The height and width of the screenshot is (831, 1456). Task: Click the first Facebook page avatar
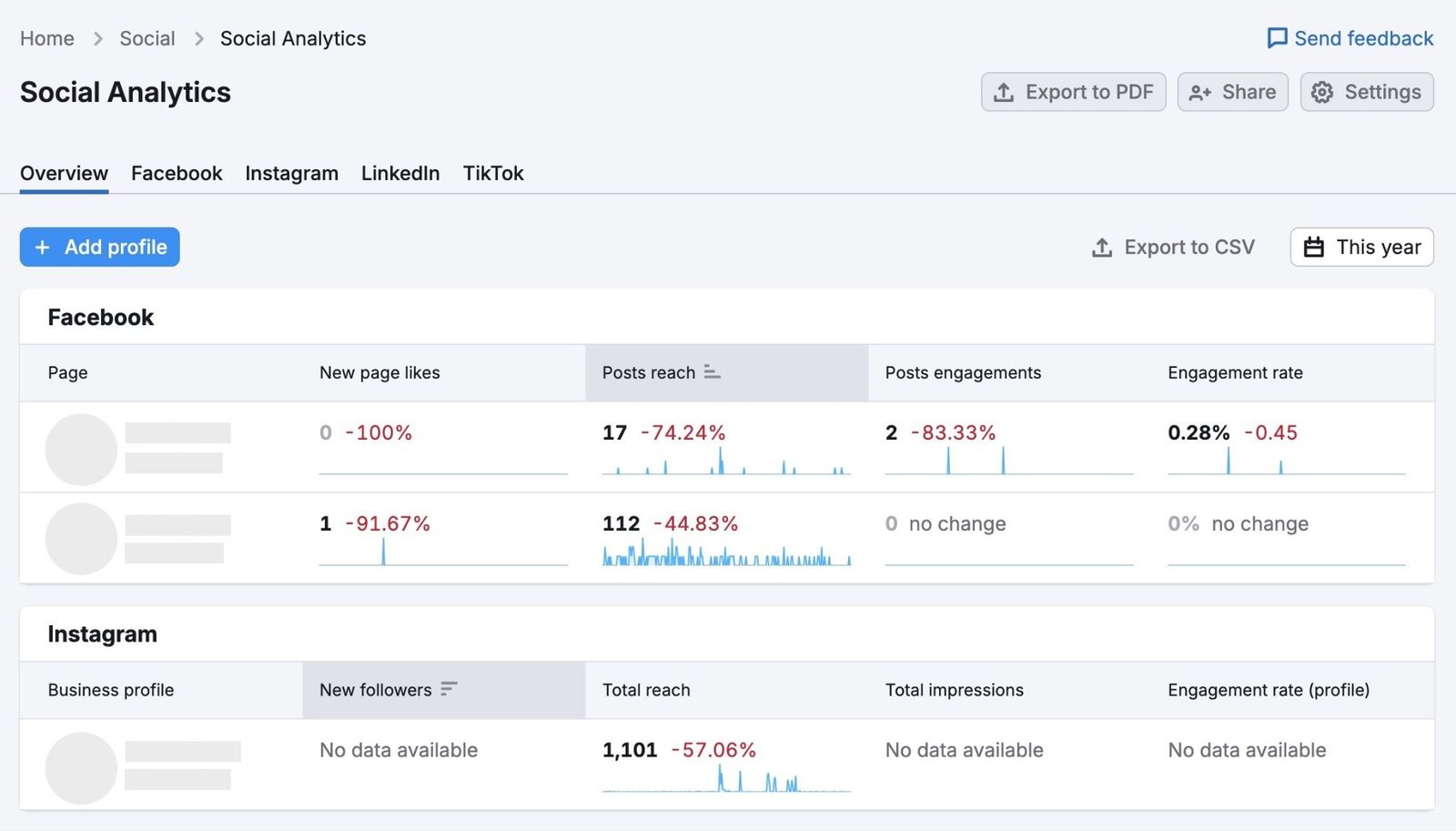(x=81, y=450)
